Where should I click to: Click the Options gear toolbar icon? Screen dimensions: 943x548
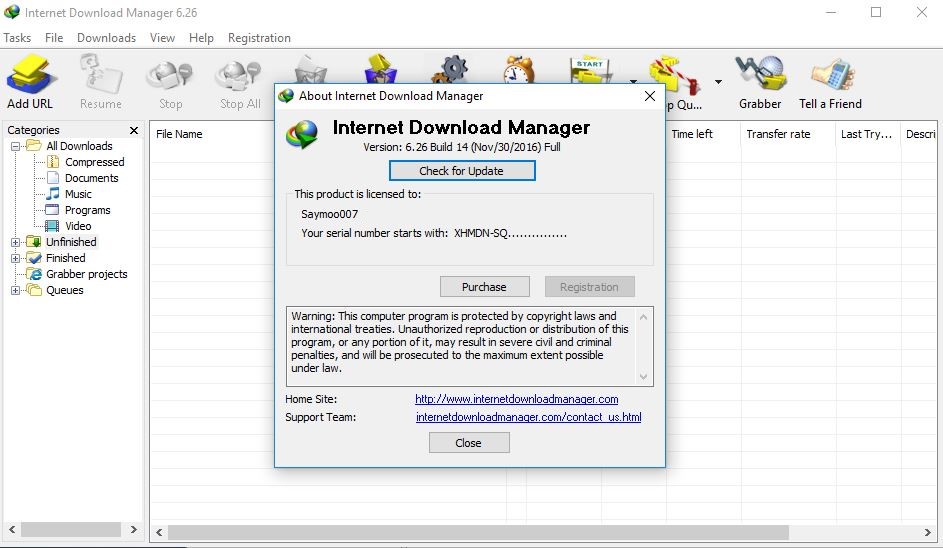pyautogui.click(x=451, y=70)
